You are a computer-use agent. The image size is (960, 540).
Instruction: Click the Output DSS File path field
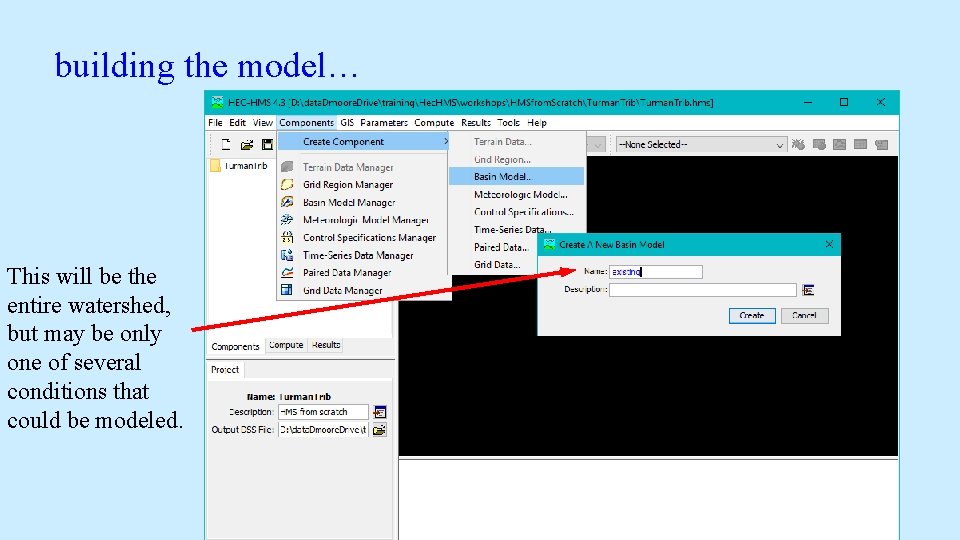(x=323, y=430)
